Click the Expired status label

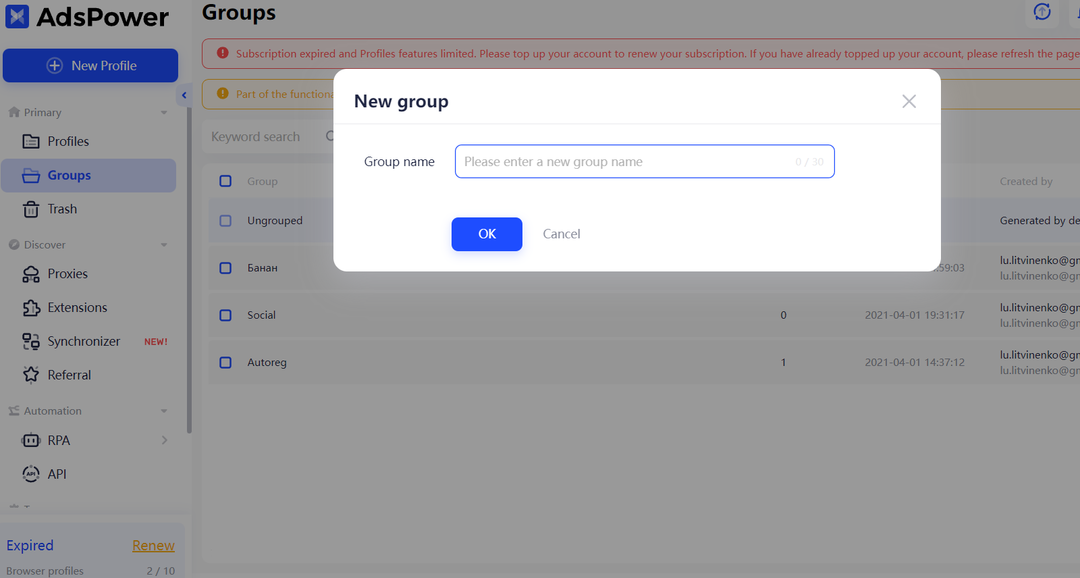[30, 546]
